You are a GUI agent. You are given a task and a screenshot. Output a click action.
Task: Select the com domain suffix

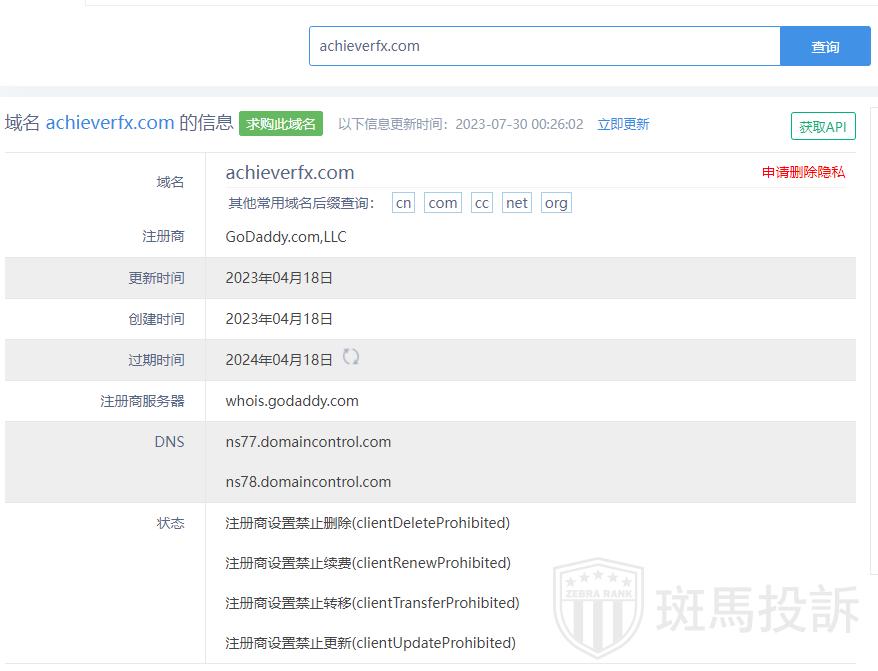(442, 203)
